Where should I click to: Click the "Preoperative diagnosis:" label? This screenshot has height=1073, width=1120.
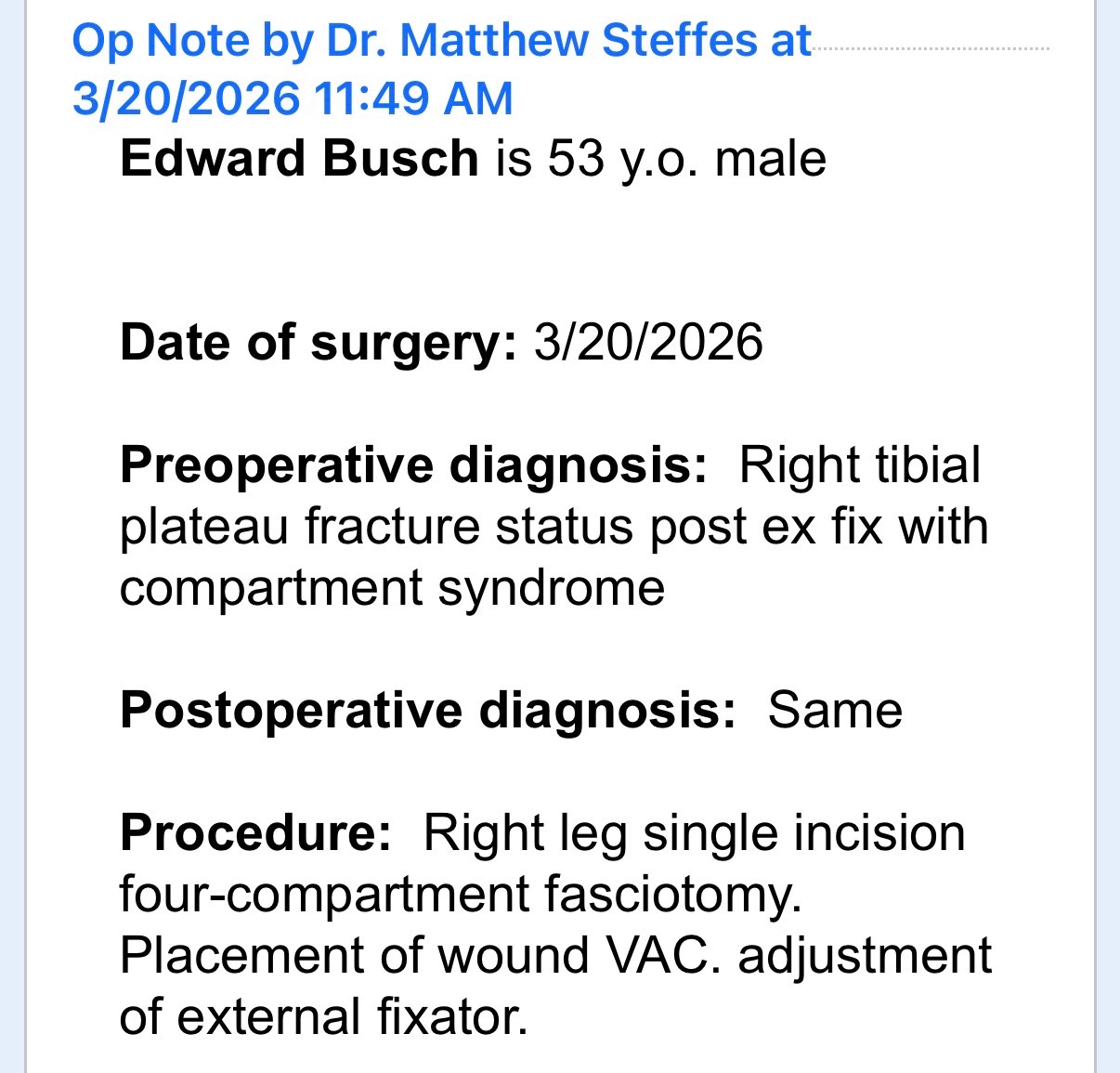pos(413,465)
